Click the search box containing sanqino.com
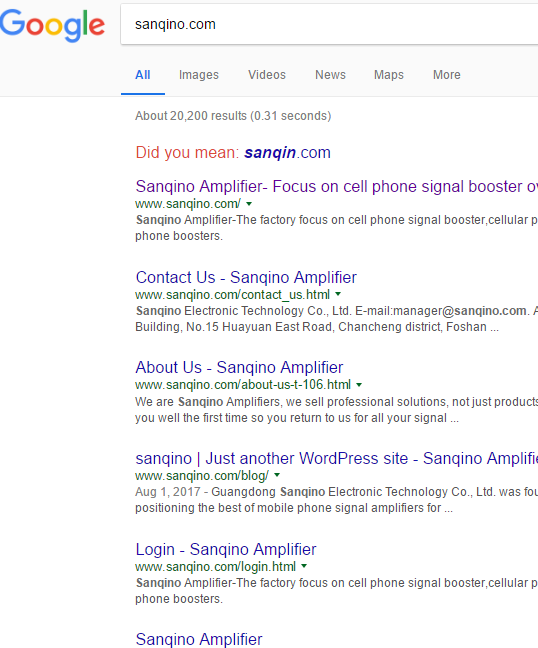This screenshot has height=648, width=538. [x=329, y=24]
